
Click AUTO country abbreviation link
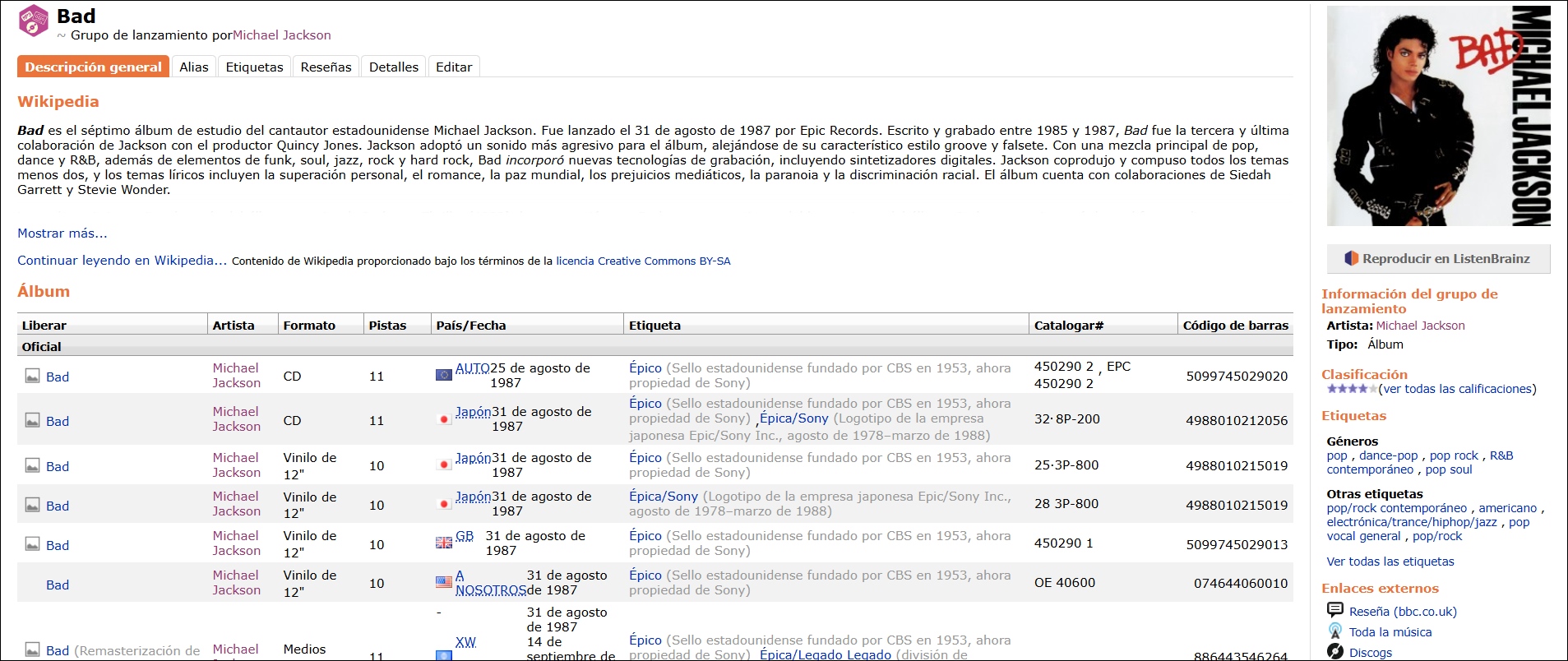pos(473,368)
